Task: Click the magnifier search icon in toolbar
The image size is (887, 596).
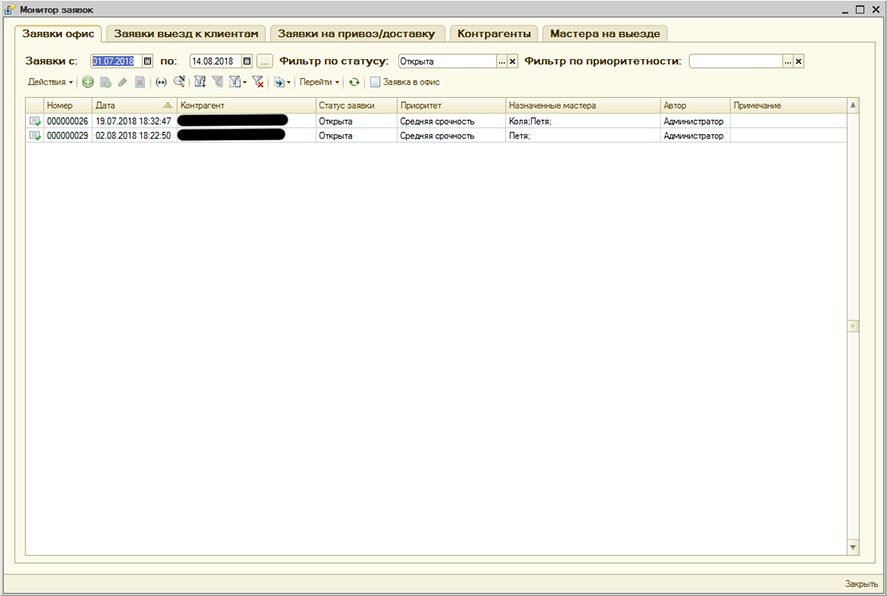Action: point(179,82)
